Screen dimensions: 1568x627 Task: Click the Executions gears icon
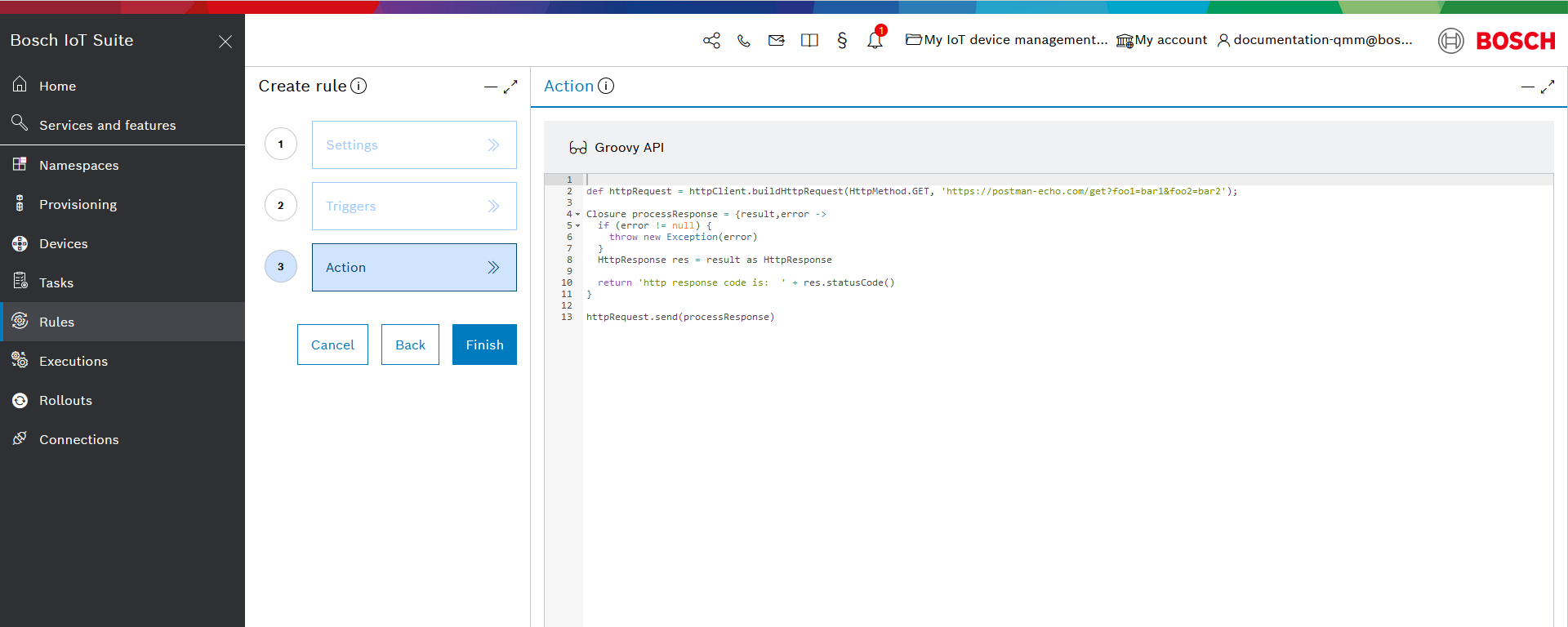coord(20,359)
